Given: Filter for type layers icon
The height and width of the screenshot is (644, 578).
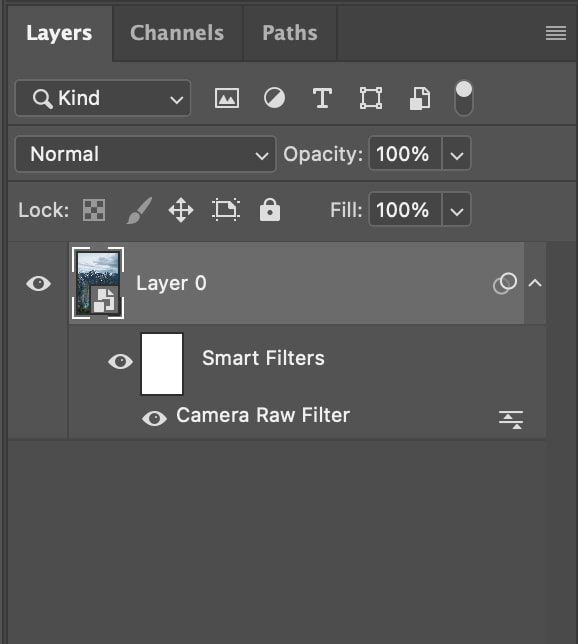Looking at the screenshot, I should 322,99.
